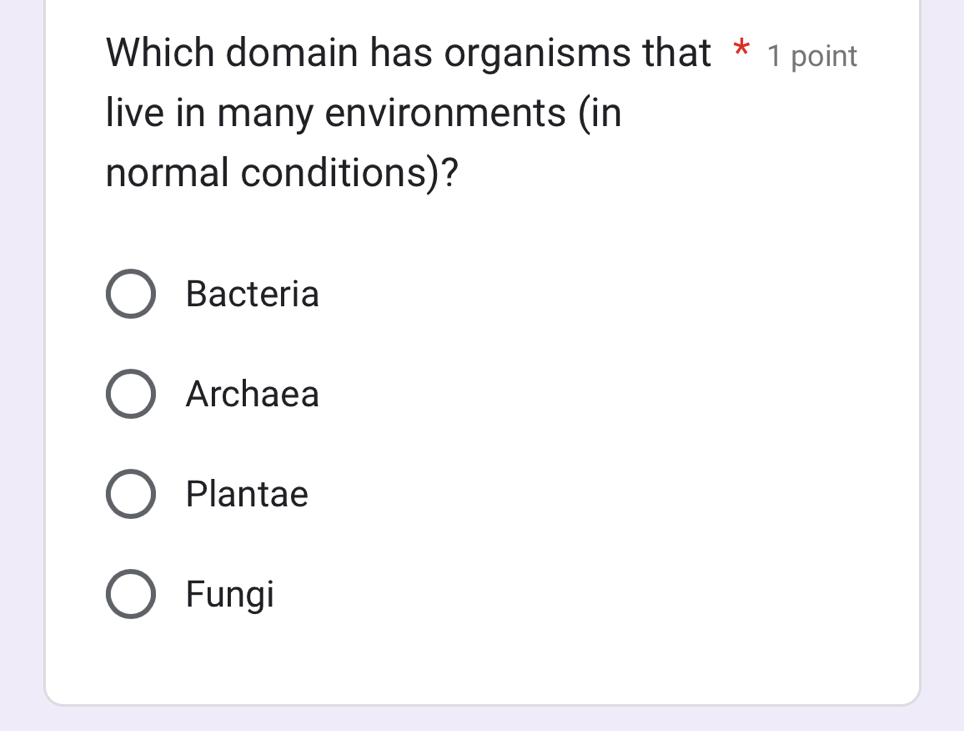The image size is (964, 731).
Task: Click the 'live in many environments' line
Action: pyautogui.click(x=363, y=113)
